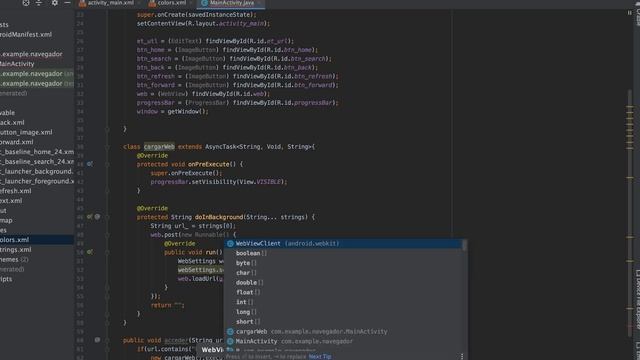Click the override gutter icon beside doInBackground
The height and width of the screenshot is (360, 640).
pyautogui.click(x=89, y=217)
